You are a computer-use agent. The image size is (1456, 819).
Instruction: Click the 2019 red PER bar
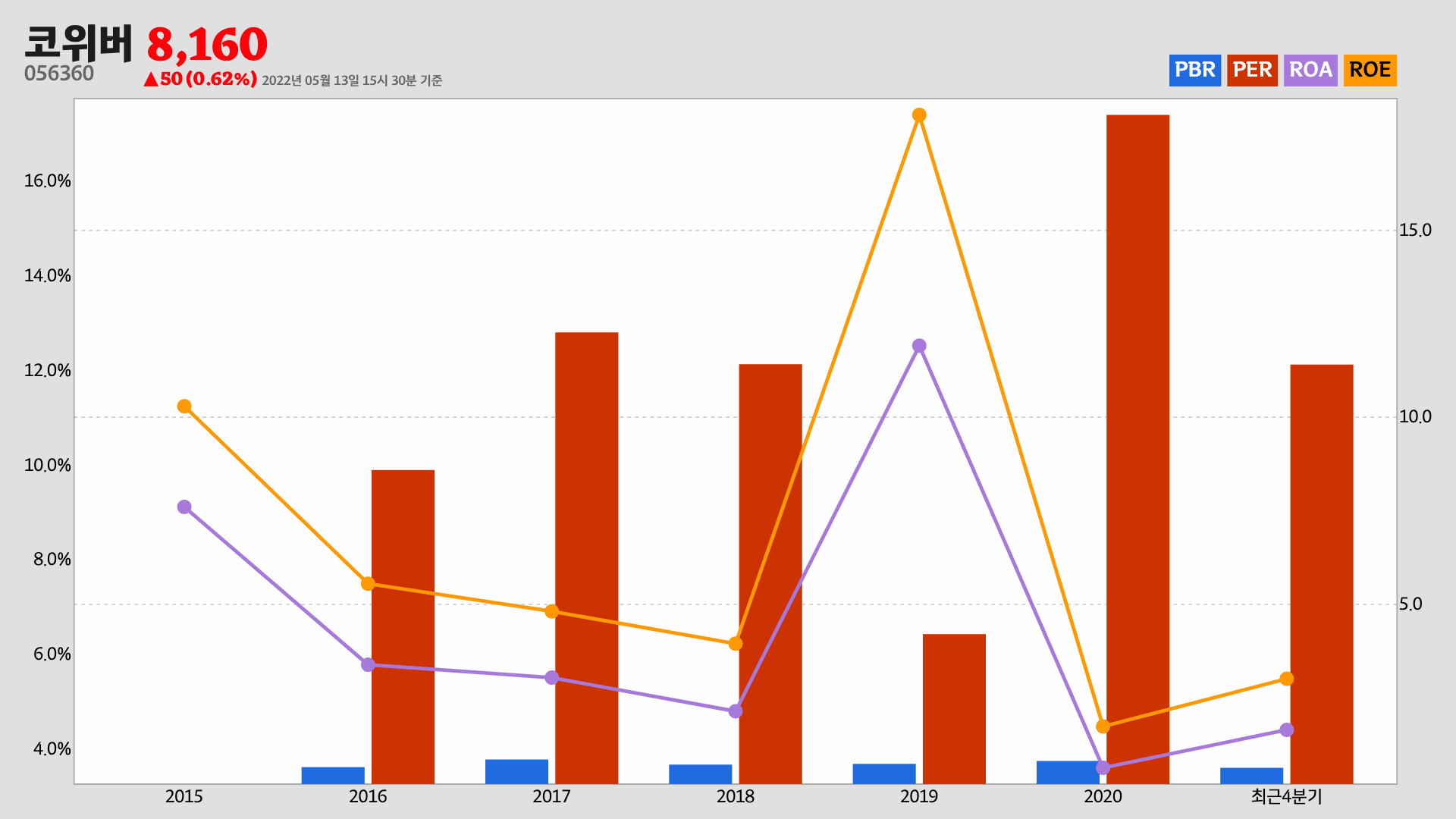(x=954, y=709)
